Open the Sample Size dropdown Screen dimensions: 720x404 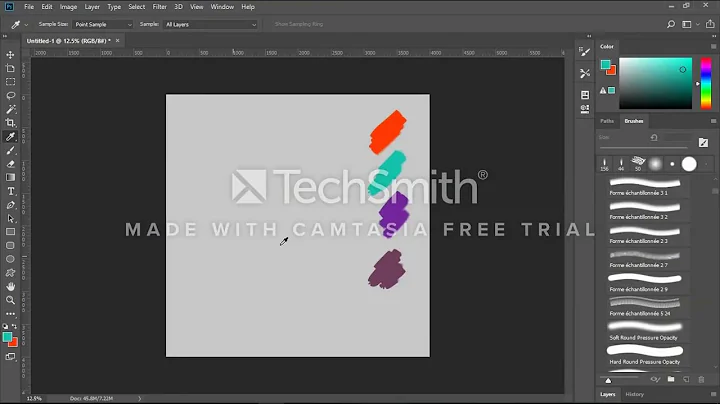tap(102, 24)
